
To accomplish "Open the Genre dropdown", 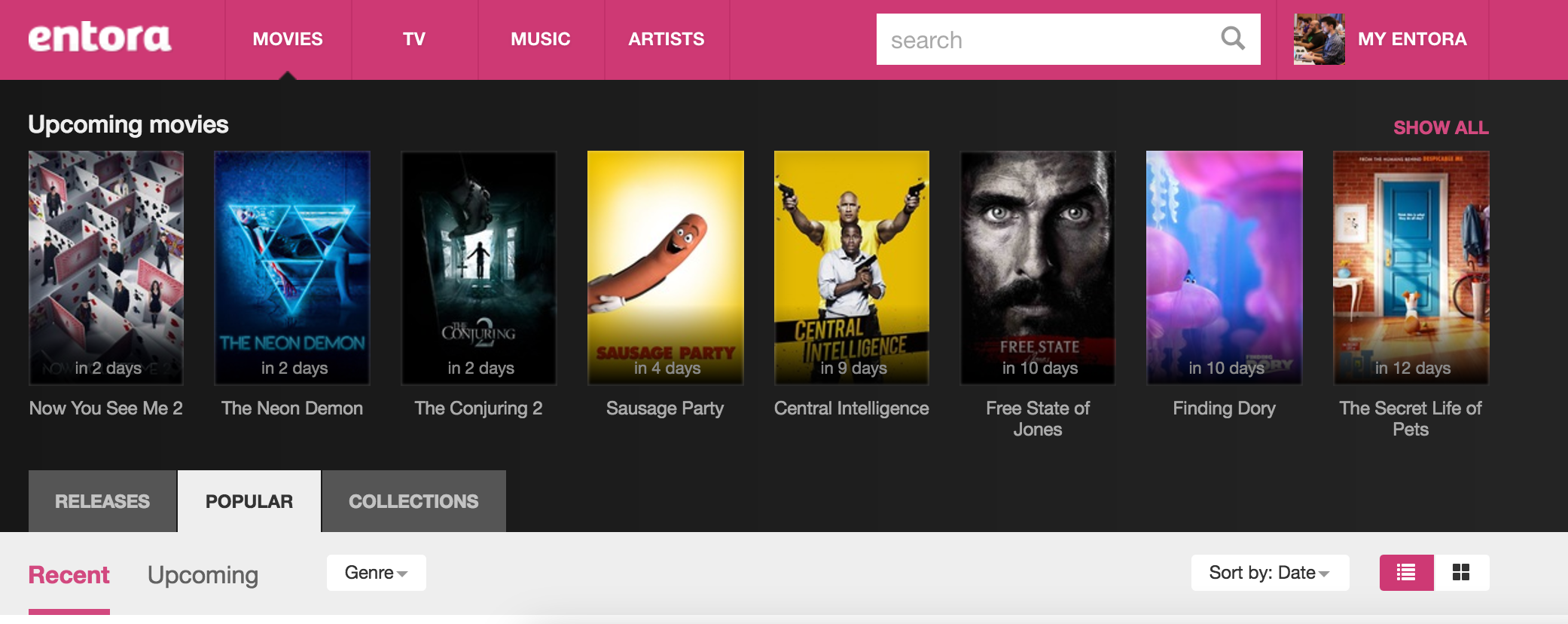I will (376, 573).
